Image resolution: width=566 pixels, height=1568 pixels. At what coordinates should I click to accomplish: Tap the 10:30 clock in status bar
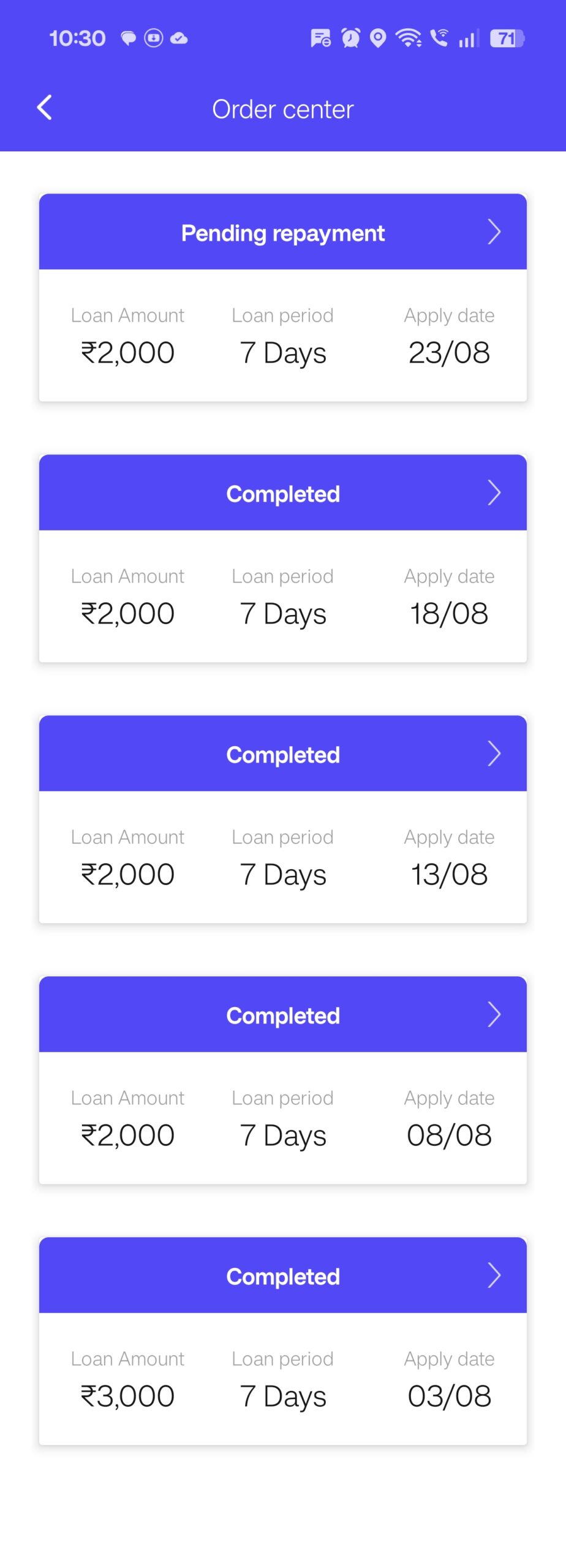point(77,39)
